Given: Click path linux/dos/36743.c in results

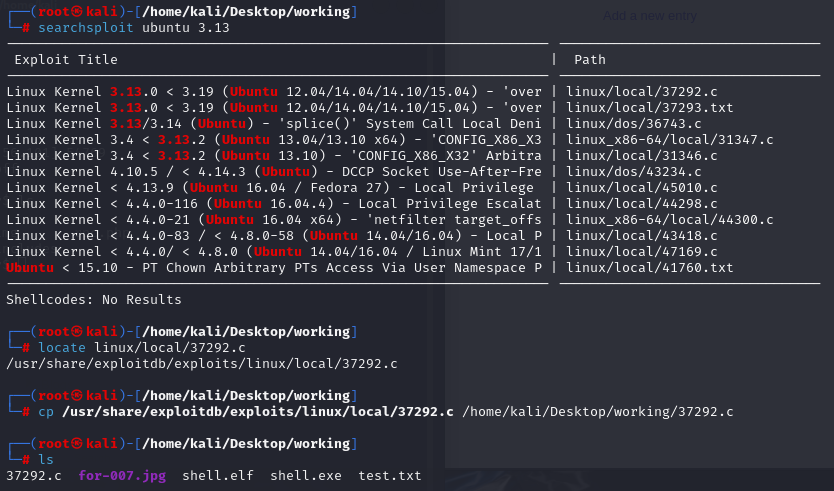Looking at the screenshot, I should (x=633, y=123).
